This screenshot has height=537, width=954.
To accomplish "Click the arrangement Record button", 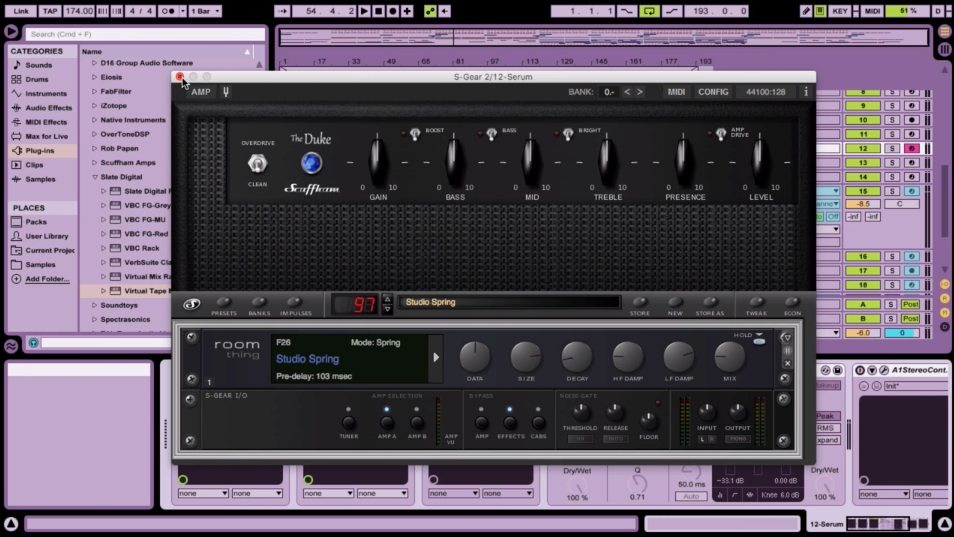I will tap(393, 11).
